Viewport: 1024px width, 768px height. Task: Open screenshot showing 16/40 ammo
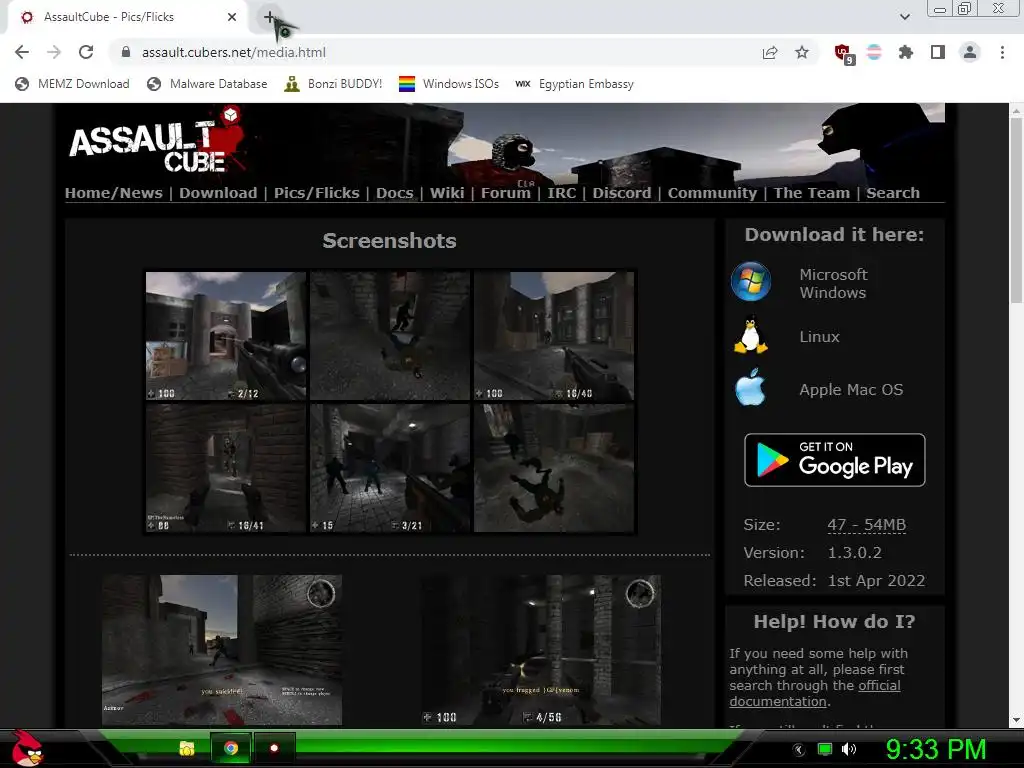pyautogui.click(x=554, y=336)
